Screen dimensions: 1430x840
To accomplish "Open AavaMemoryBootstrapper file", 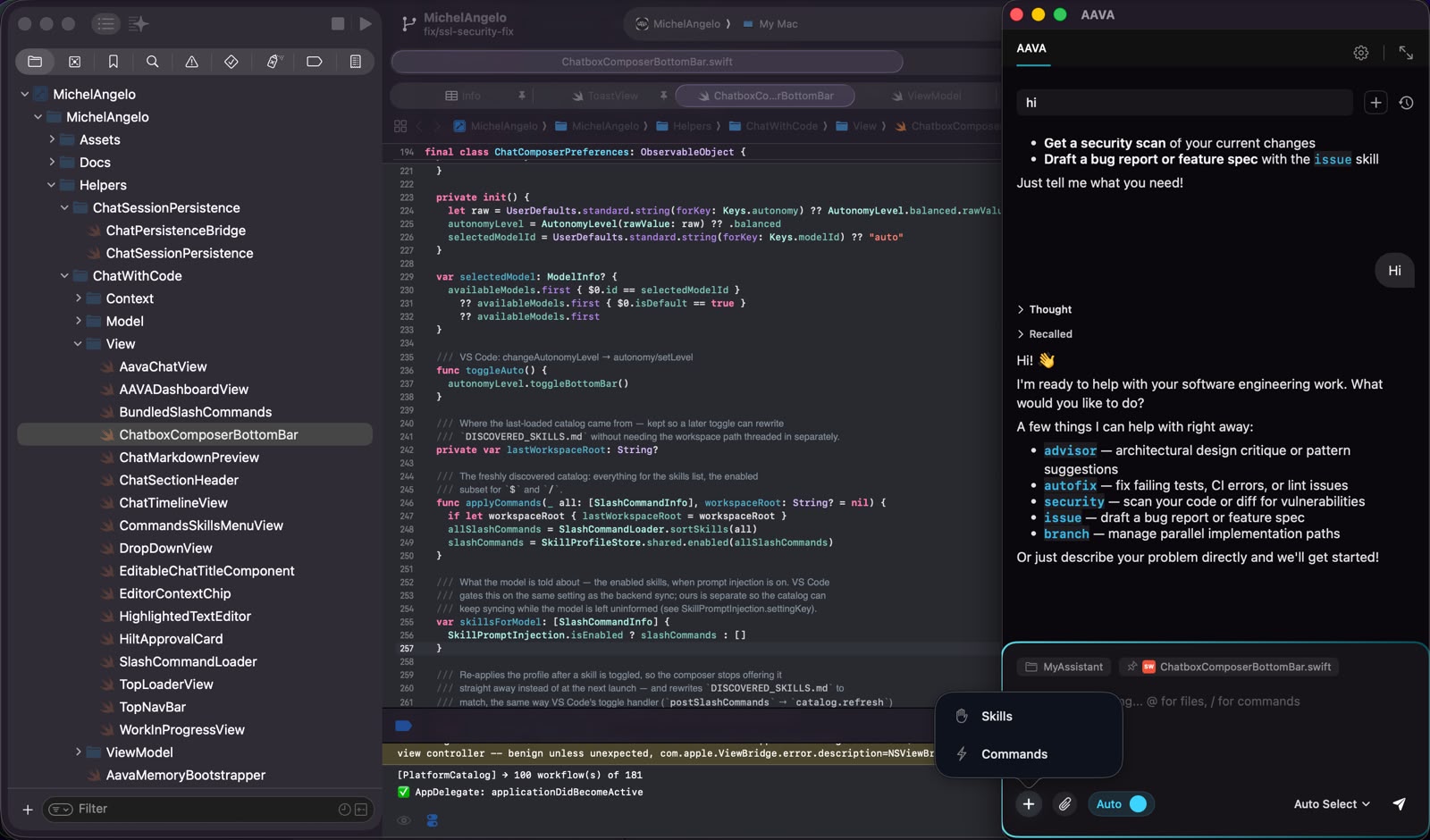I will [185, 776].
